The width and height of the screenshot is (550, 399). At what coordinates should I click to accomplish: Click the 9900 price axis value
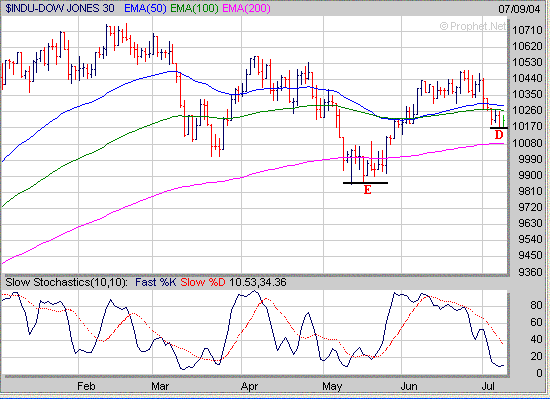pos(530,175)
